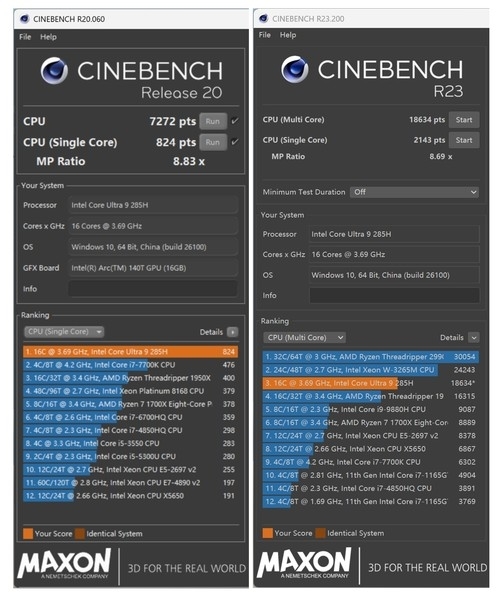Open the File menu in Cinebench R20

point(25,37)
